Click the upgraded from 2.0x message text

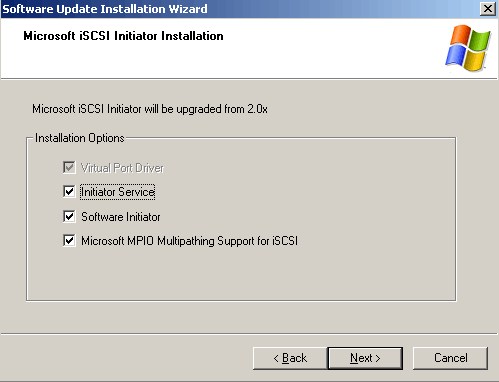pyautogui.click(x=150, y=109)
